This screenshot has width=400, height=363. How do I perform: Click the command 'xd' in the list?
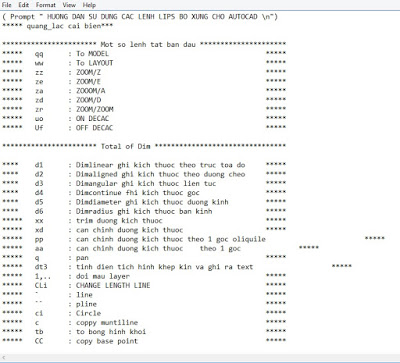pos(39,230)
